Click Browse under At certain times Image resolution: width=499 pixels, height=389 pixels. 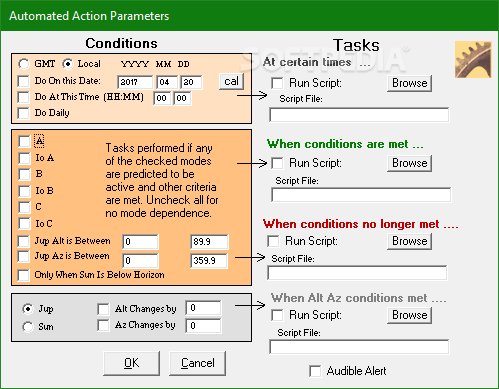[x=409, y=83]
